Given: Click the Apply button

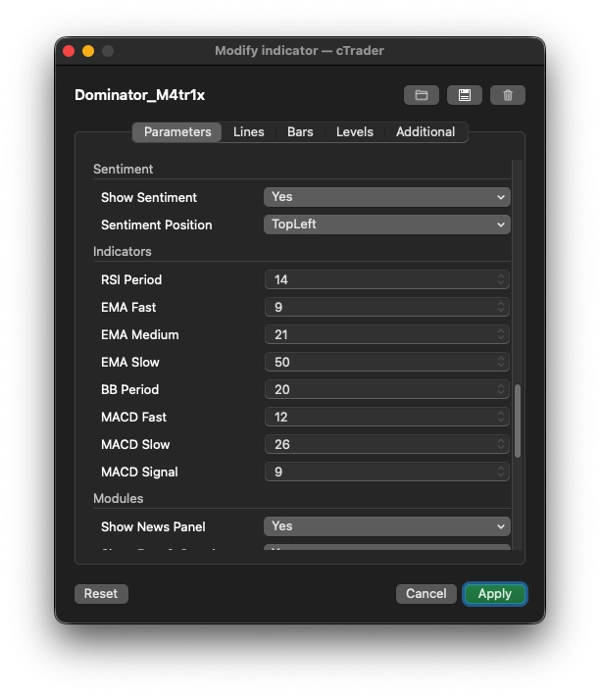Looking at the screenshot, I should click(495, 593).
